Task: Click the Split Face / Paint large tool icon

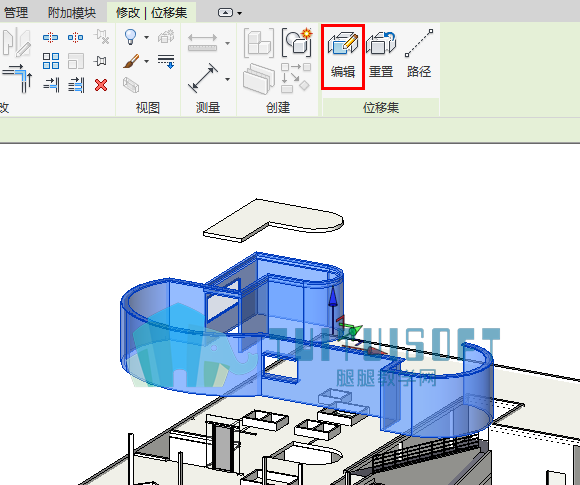Action: click(16, 43)
